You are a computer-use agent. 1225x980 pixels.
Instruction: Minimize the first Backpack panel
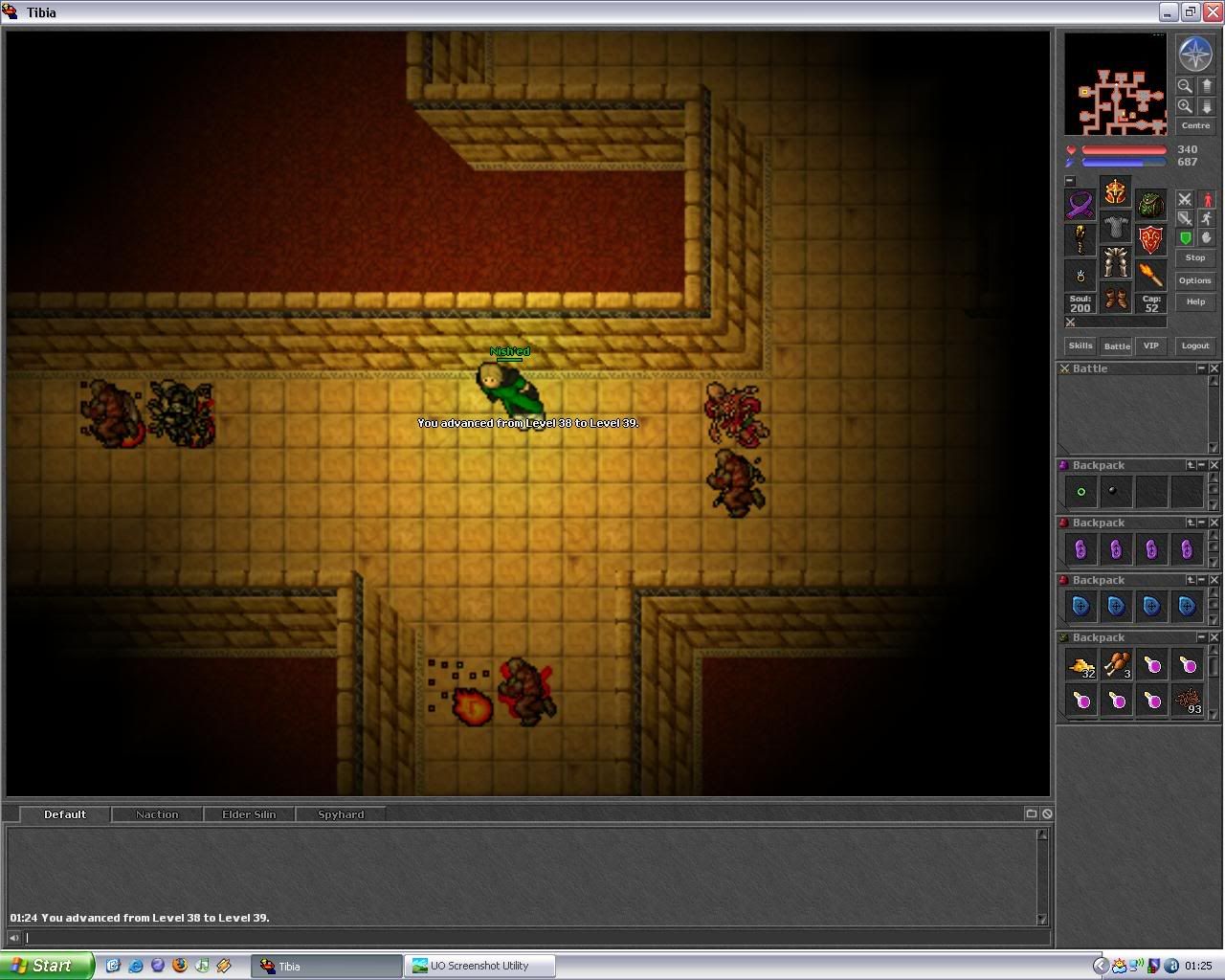click(x=1202, y=465)
